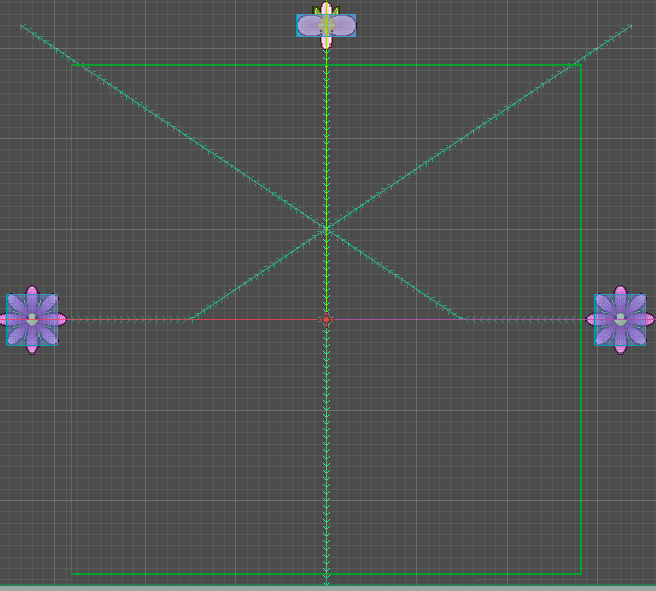
Task: Select the purple flower on the left
Action: point(32,319)
